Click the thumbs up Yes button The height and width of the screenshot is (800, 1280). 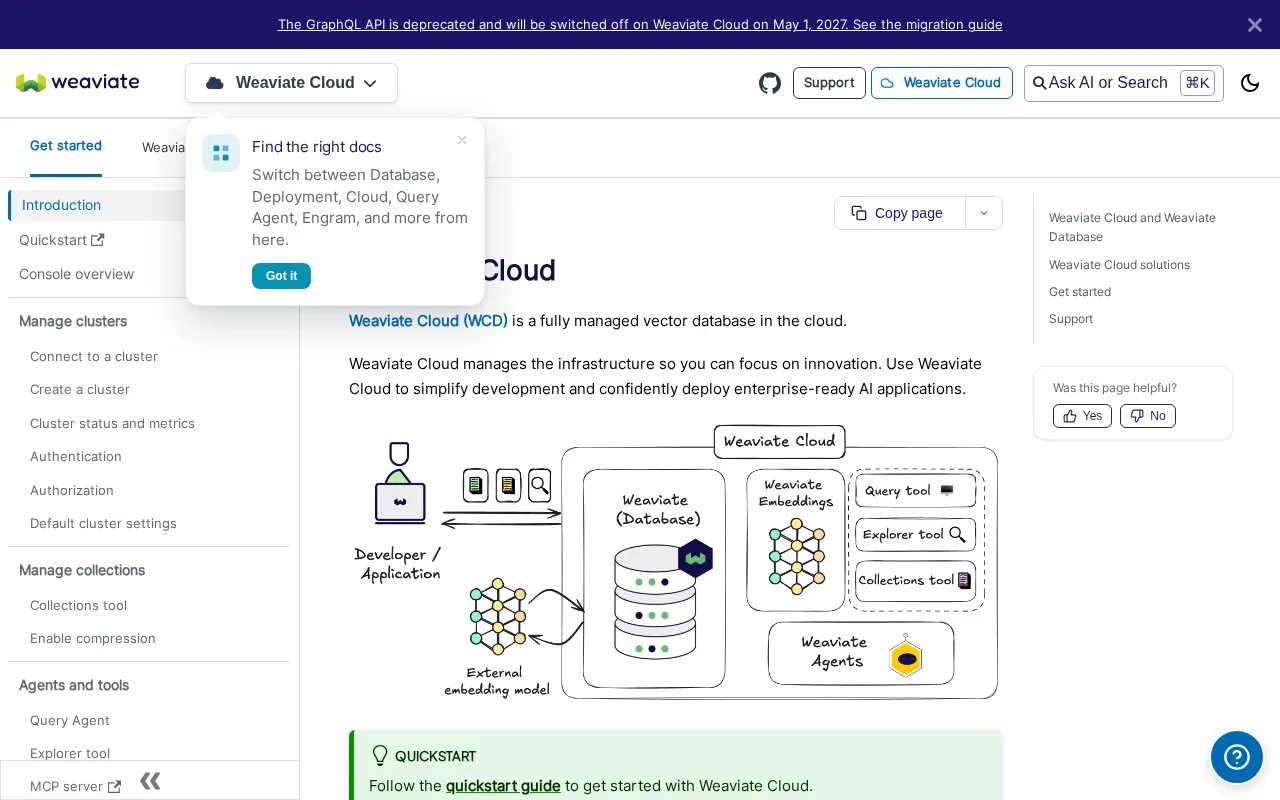click(1082, 416)
